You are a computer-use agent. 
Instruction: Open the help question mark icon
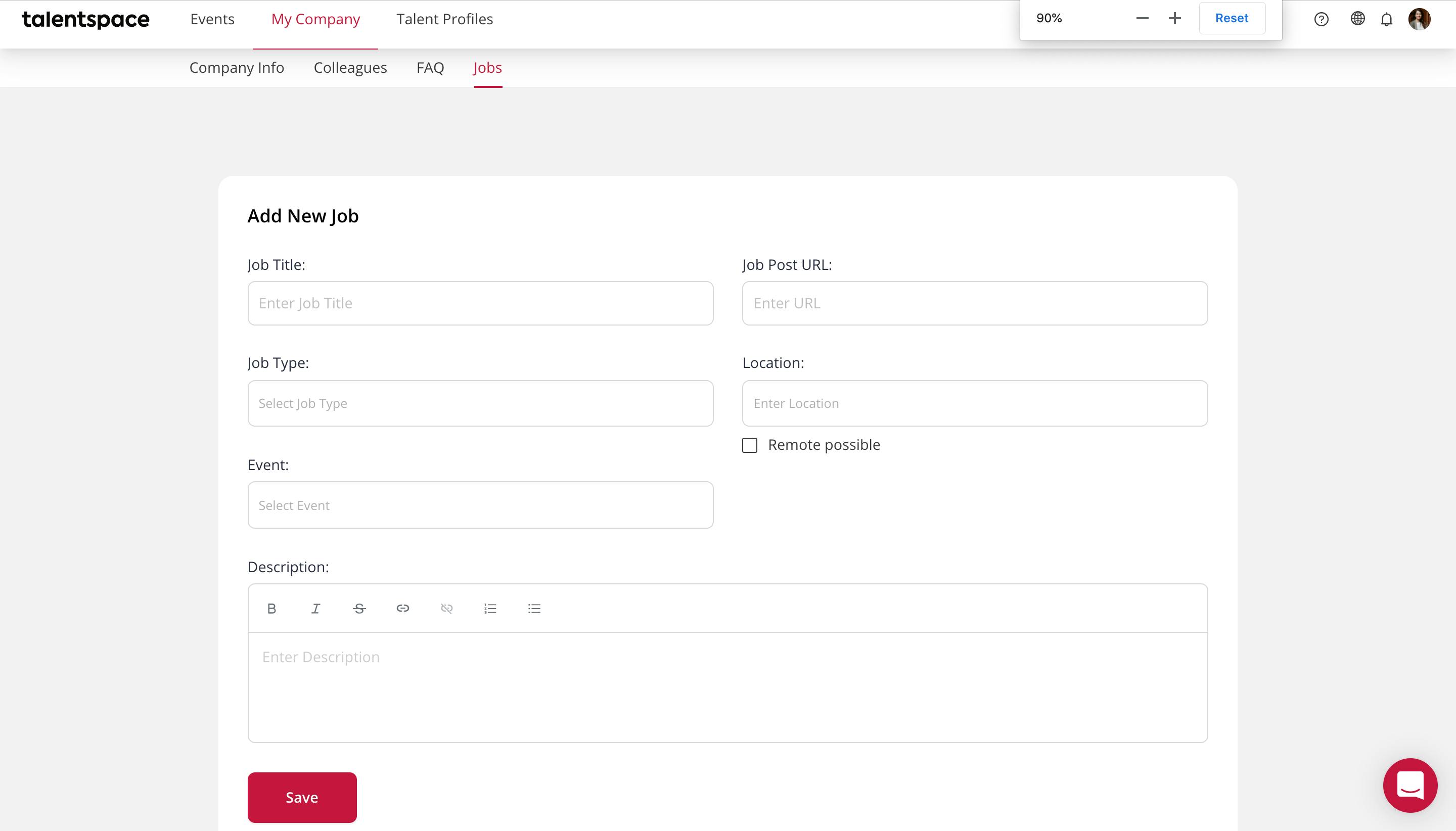(1322, 19)
